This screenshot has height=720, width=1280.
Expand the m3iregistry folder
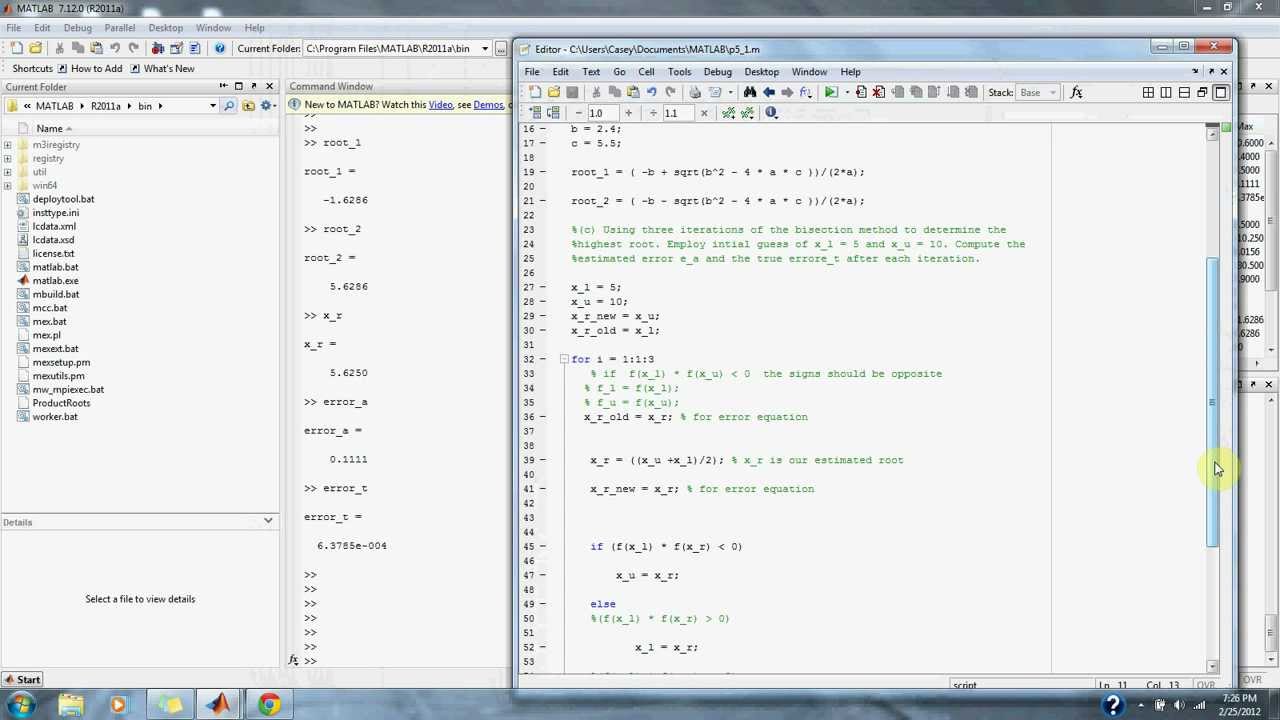(8, 145)
